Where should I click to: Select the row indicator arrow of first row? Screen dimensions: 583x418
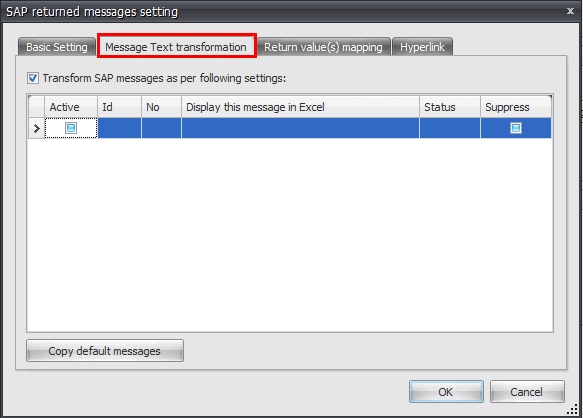(x=36, y=128)
